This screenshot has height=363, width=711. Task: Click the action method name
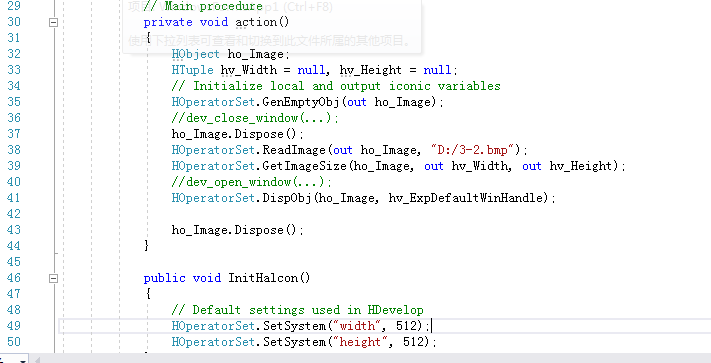pyautogui.click(x=256, y=22)
